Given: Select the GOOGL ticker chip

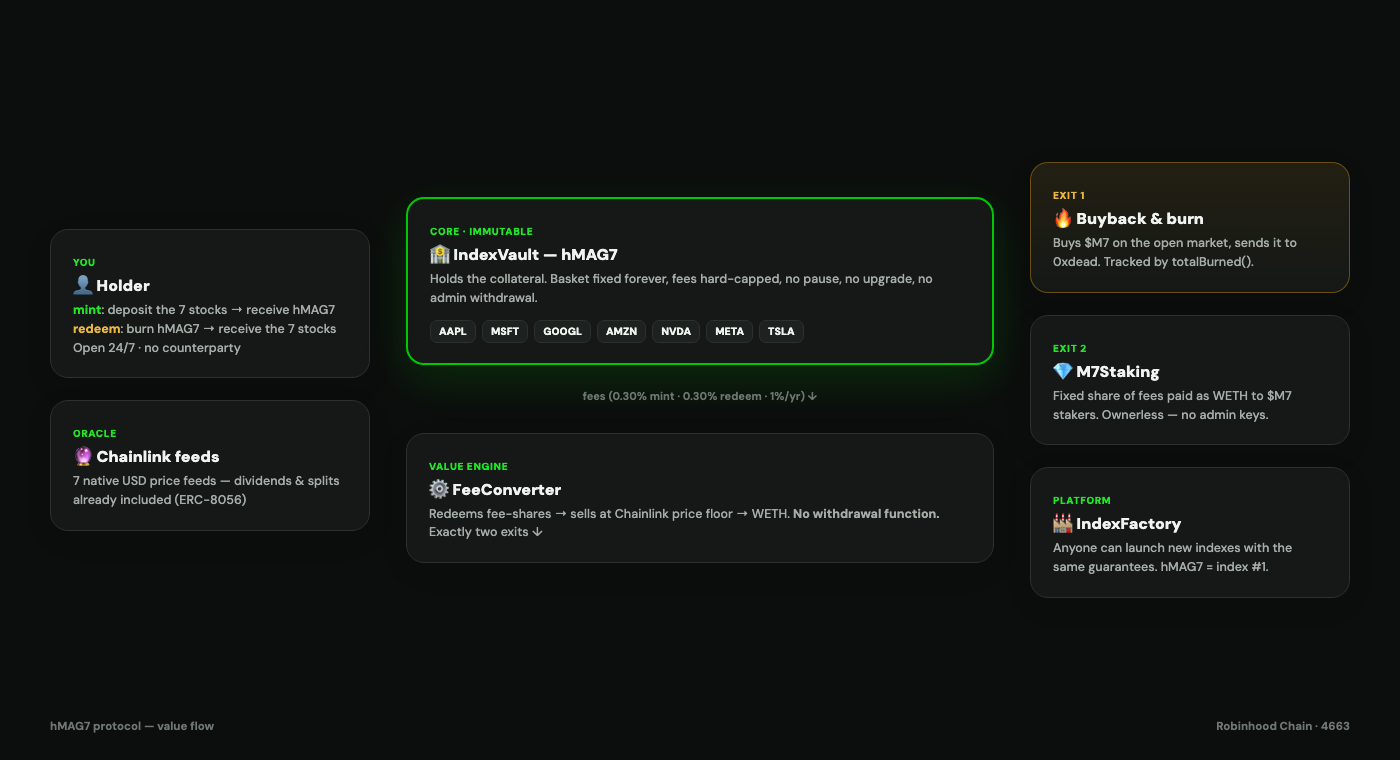Looking at the screenshot, I should pos(562,331).
